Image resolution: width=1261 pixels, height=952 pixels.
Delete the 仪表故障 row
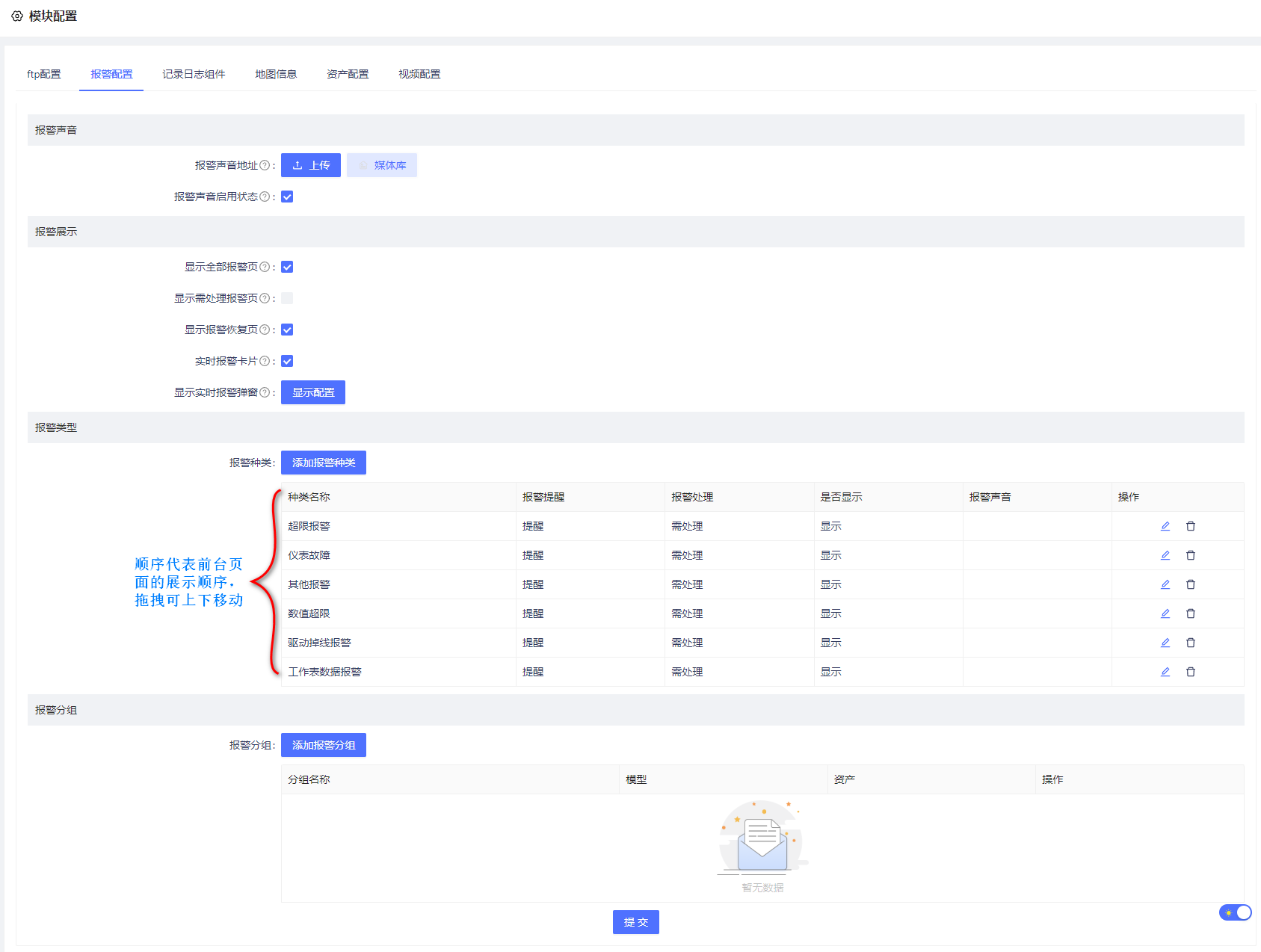point(1191,555)
